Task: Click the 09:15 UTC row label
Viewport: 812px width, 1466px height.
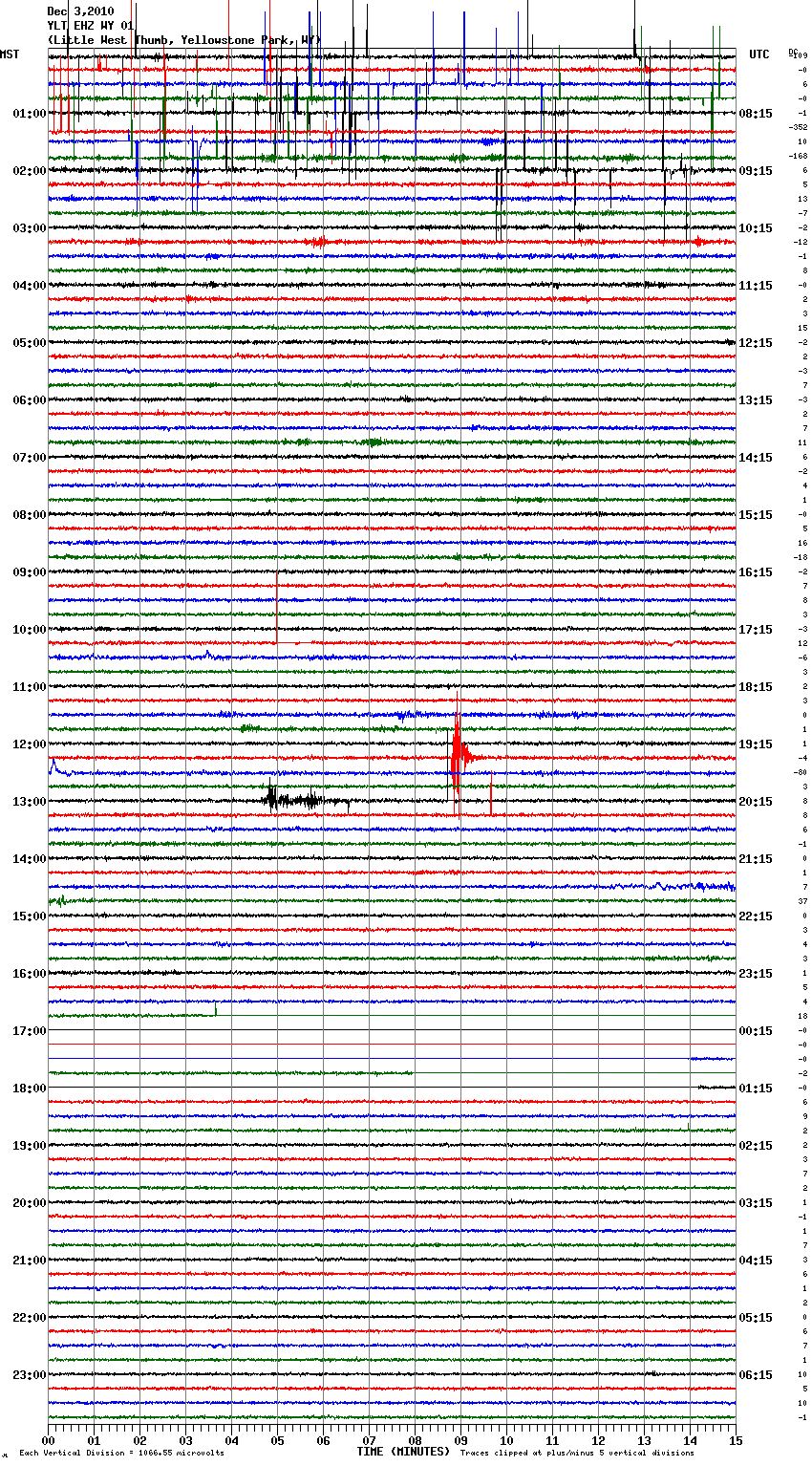Action: point(756,170)
